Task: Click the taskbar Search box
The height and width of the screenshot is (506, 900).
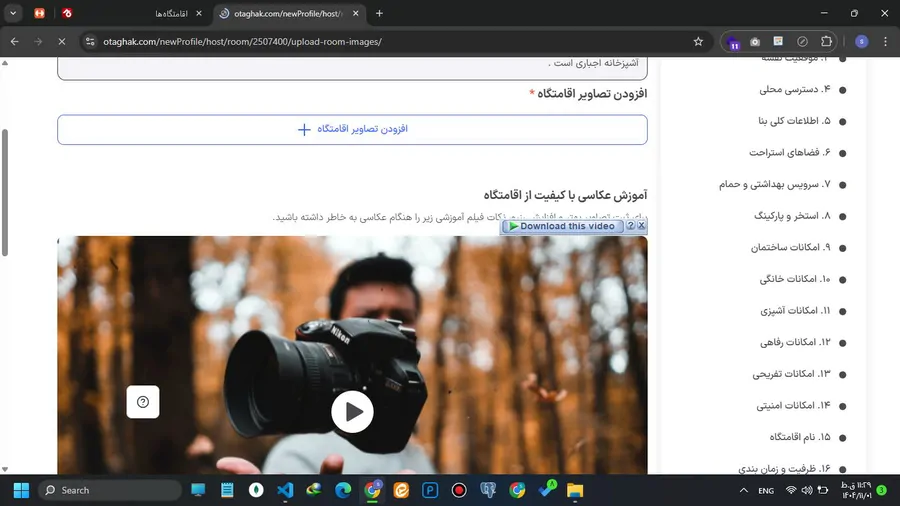Action: (x=110, y=490)
